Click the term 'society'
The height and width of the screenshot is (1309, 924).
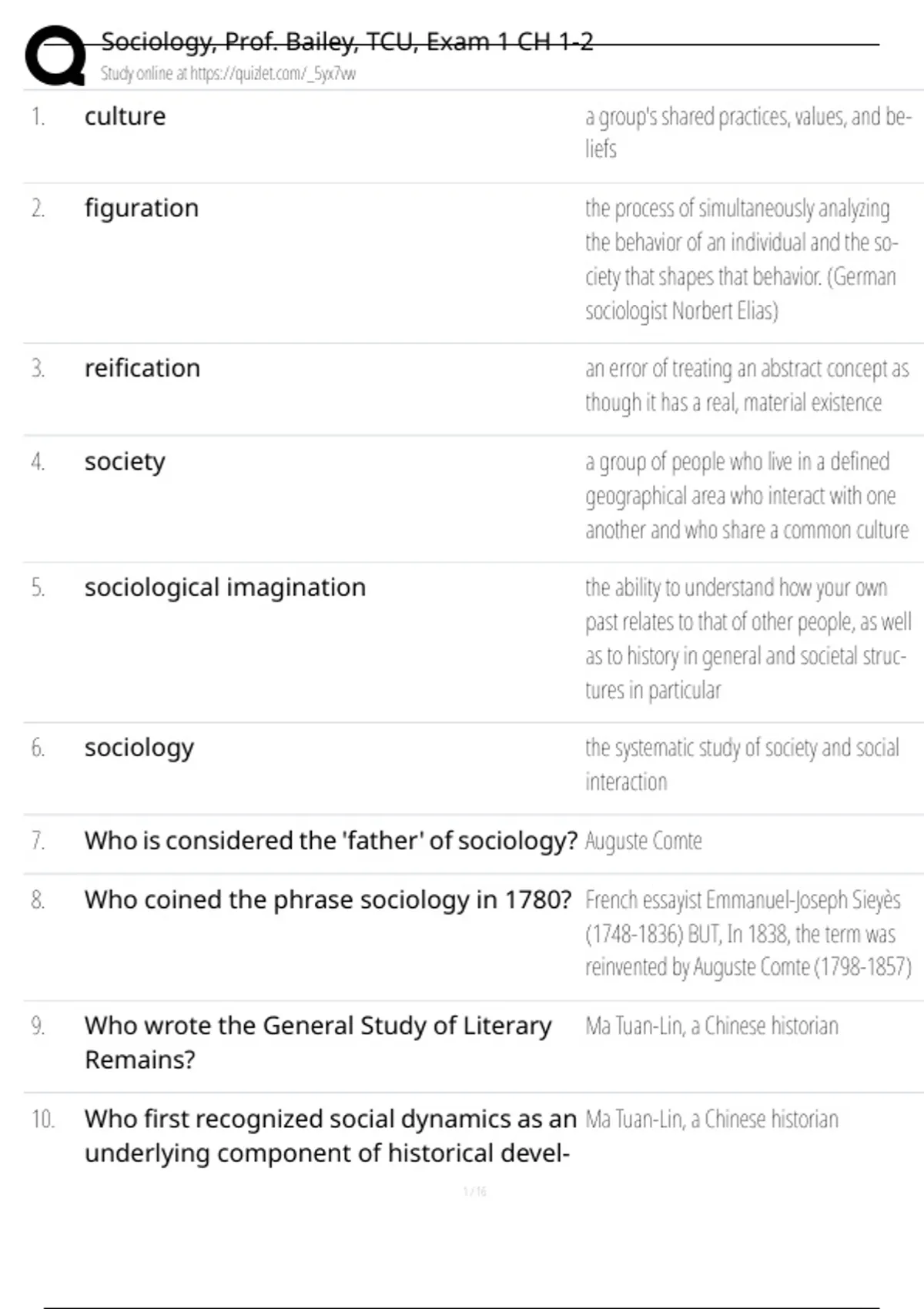[x=125, y=461]
